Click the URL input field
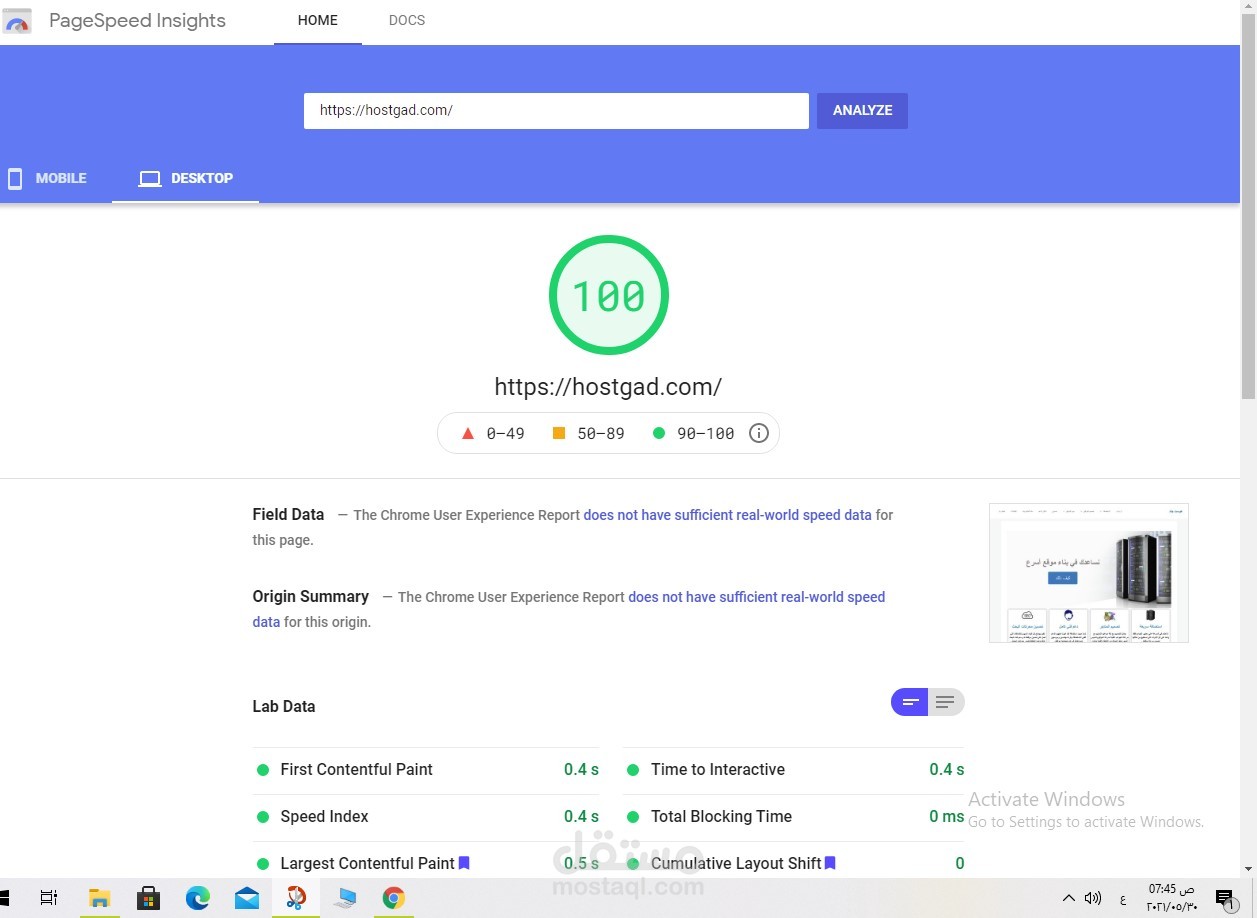This screenshot has height=918, width=1257. [x=556, y=111]
